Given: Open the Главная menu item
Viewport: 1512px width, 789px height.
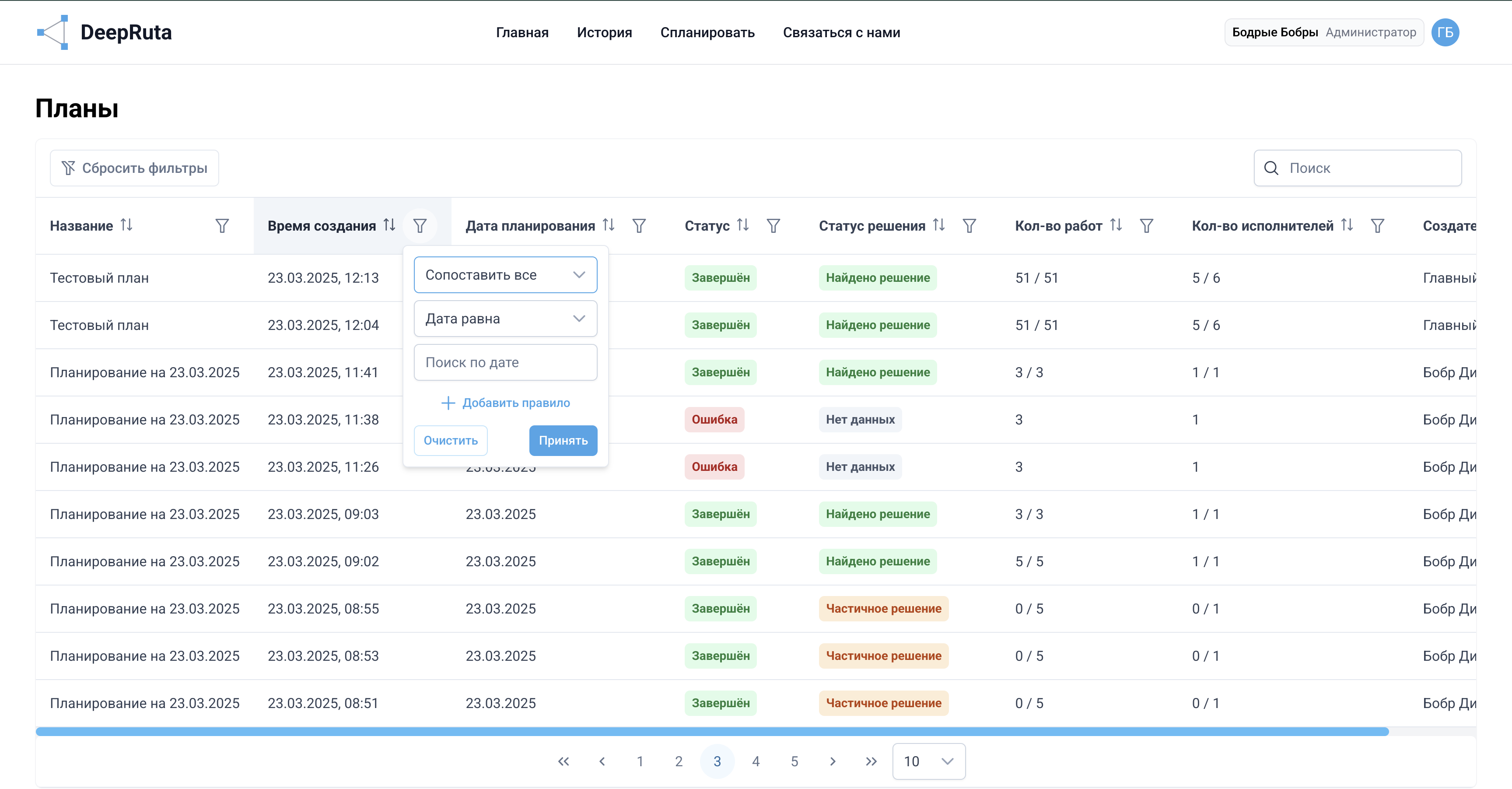Looking at the screenshot, I should (522, 33).
